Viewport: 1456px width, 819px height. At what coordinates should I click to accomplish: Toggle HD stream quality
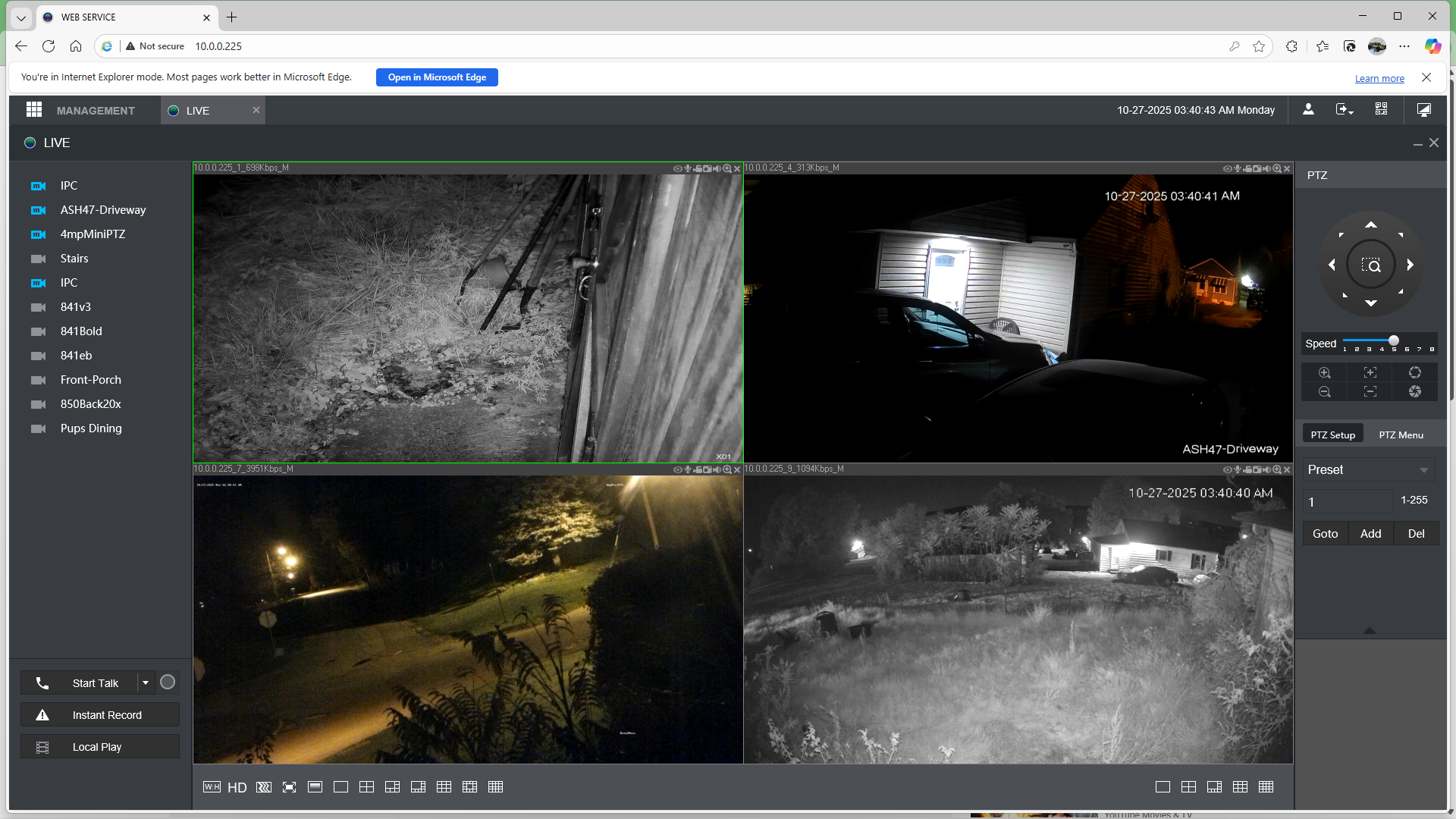[x=237, y=787]
